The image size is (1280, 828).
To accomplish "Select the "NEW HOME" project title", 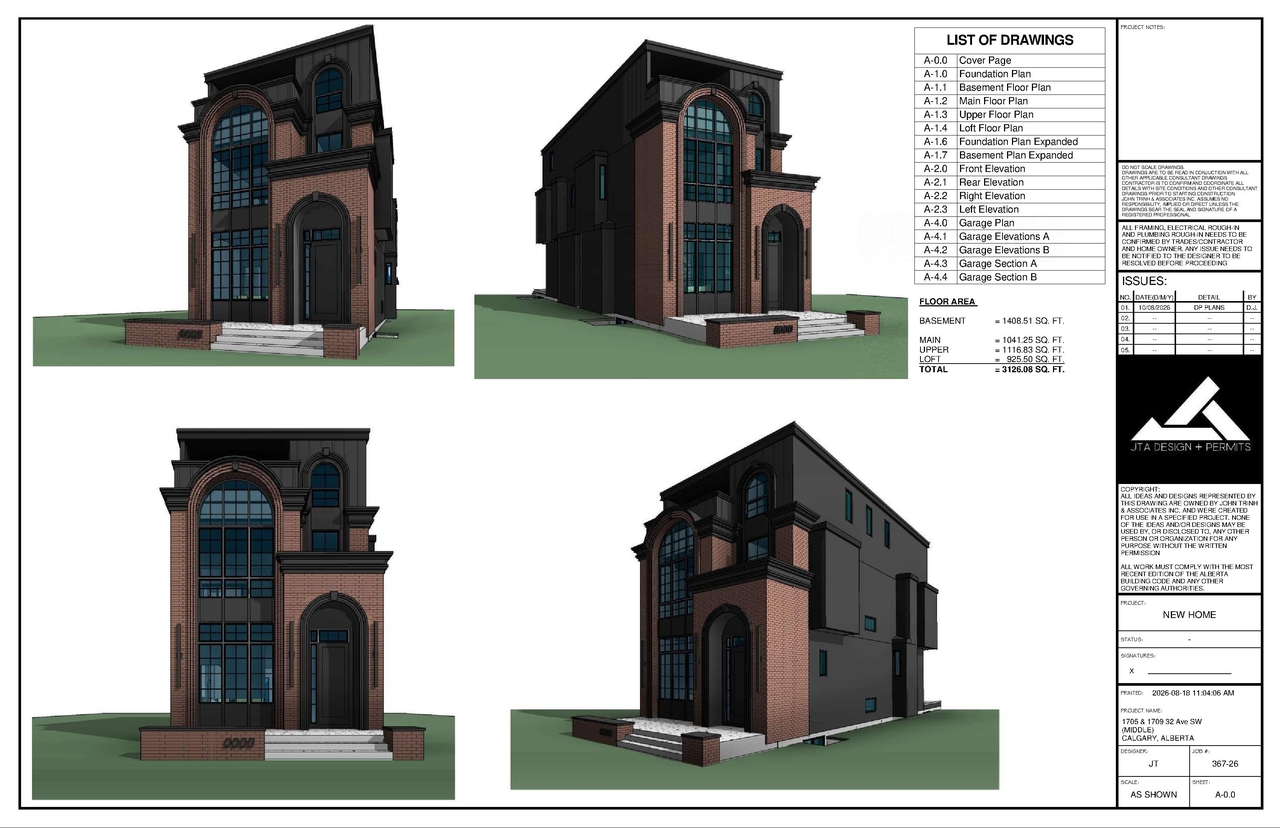I will tap(1189, 614).
